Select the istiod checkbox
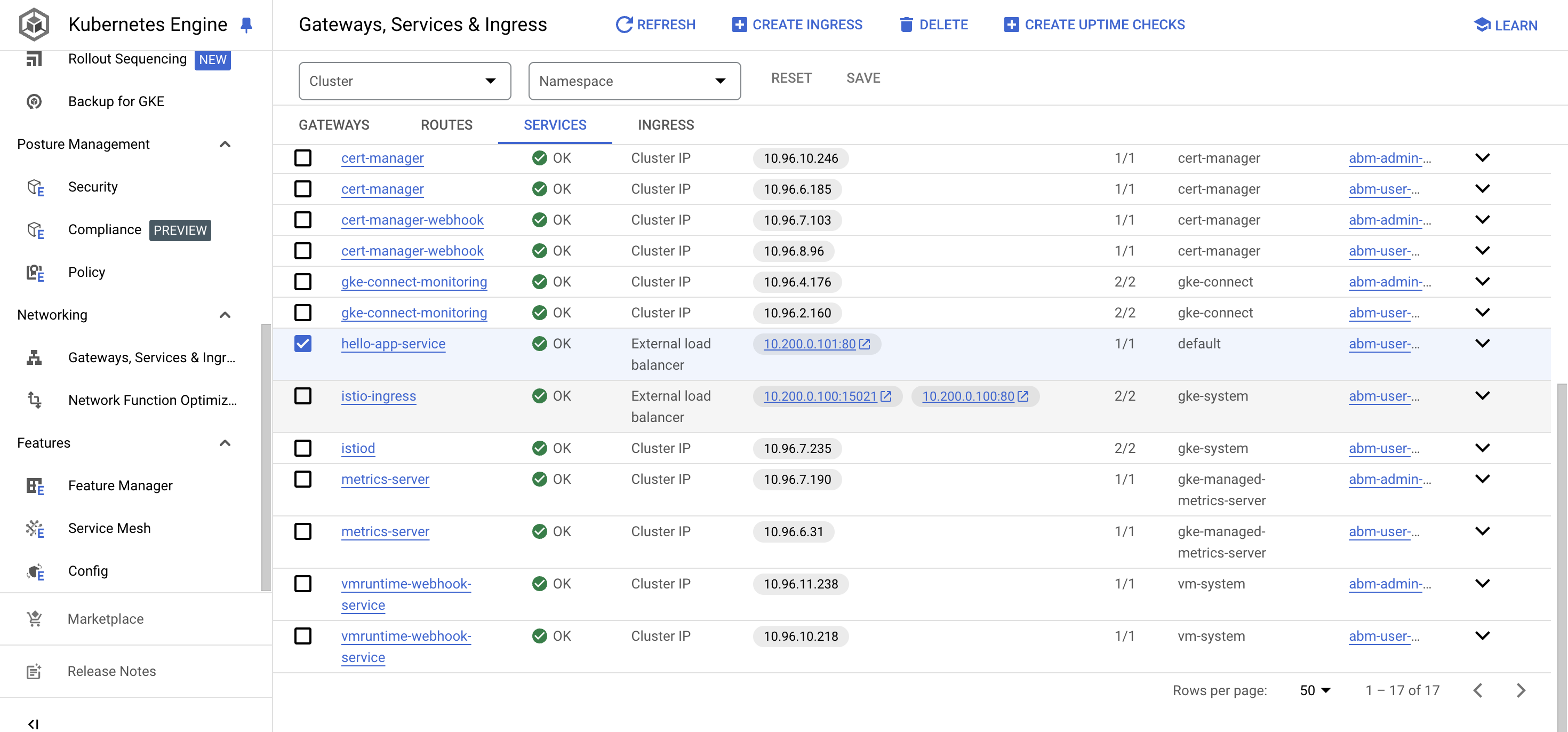The height and width of the screenshot is (732, 1568). pos(302,448)
